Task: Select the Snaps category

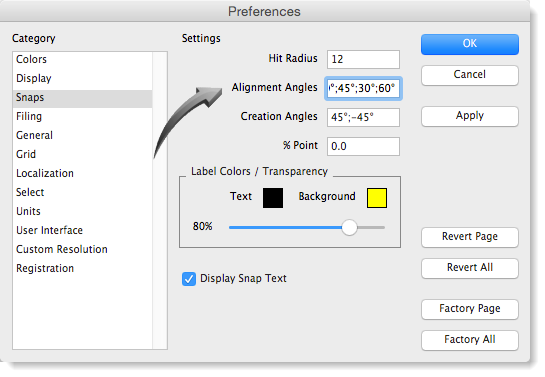Action: coord(82,98)
